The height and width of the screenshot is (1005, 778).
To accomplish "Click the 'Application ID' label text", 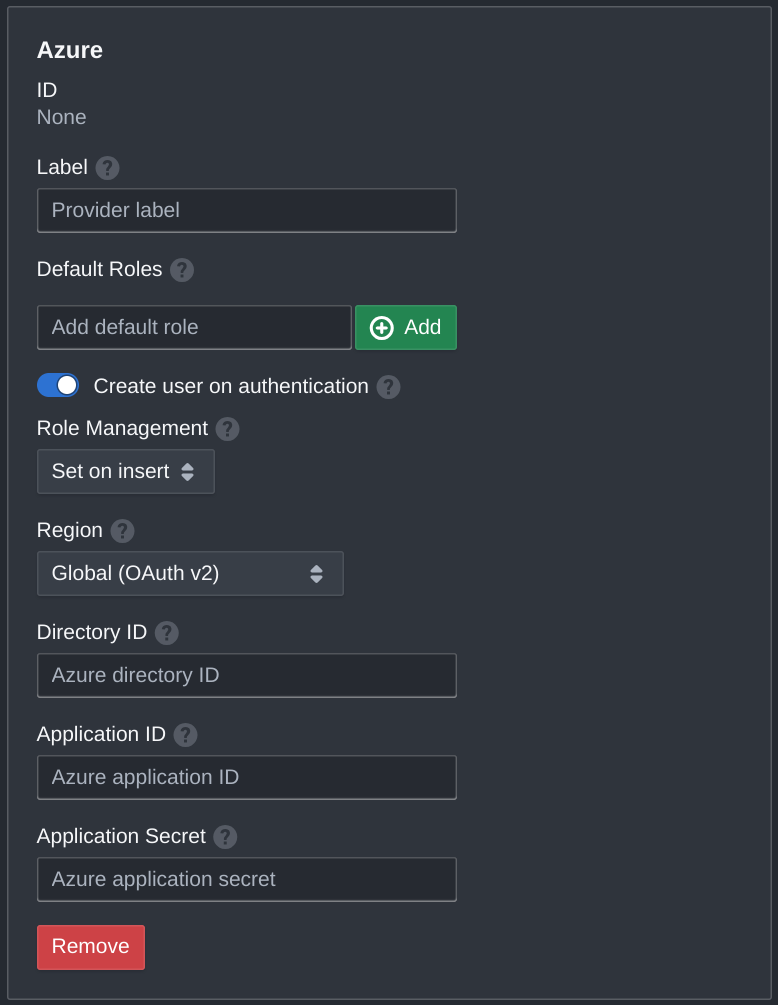I will point(101,734).
